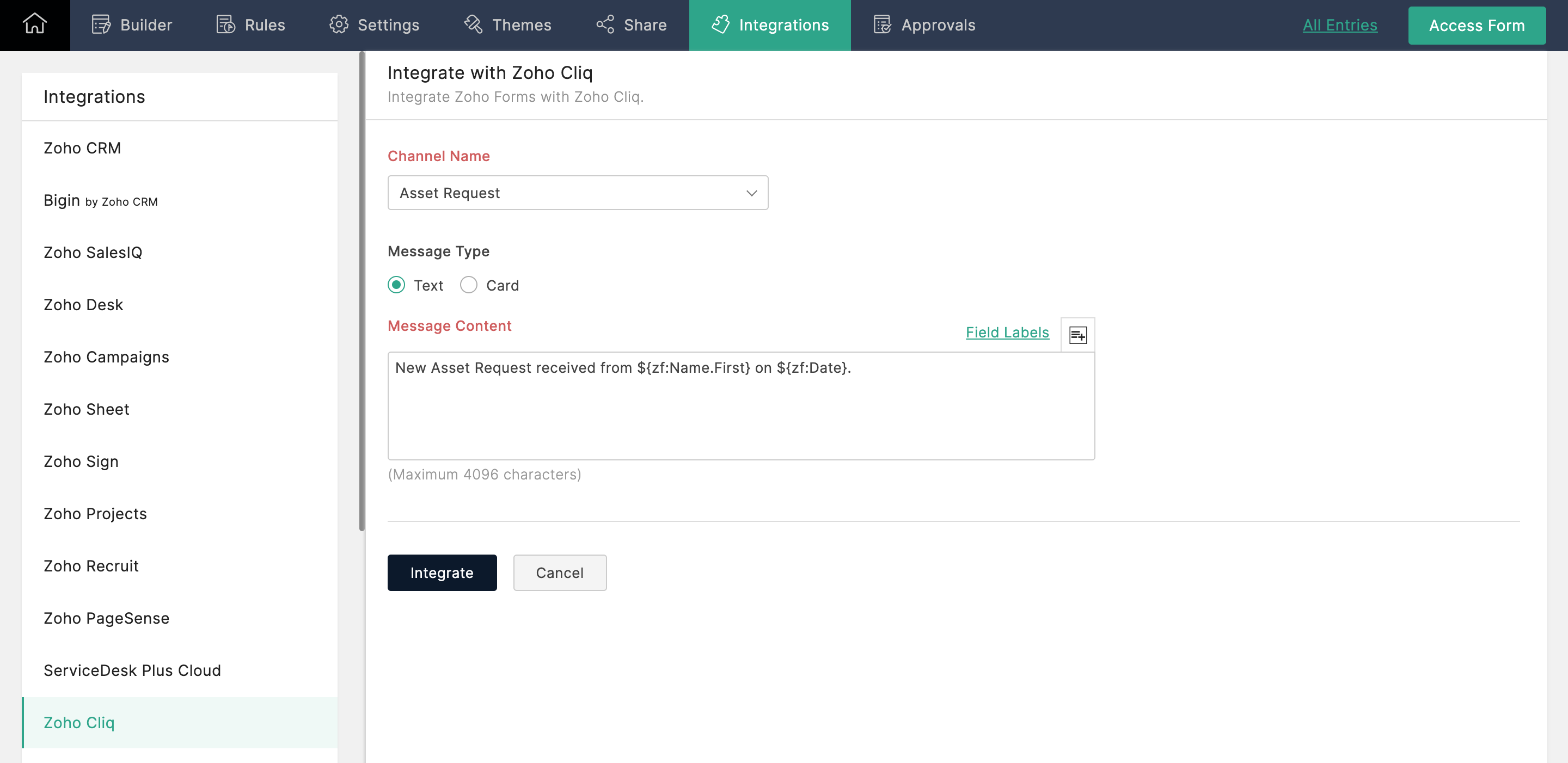The image size is (1568, 763).
Task: Select the Card message type radio
Action: [469, 285]
